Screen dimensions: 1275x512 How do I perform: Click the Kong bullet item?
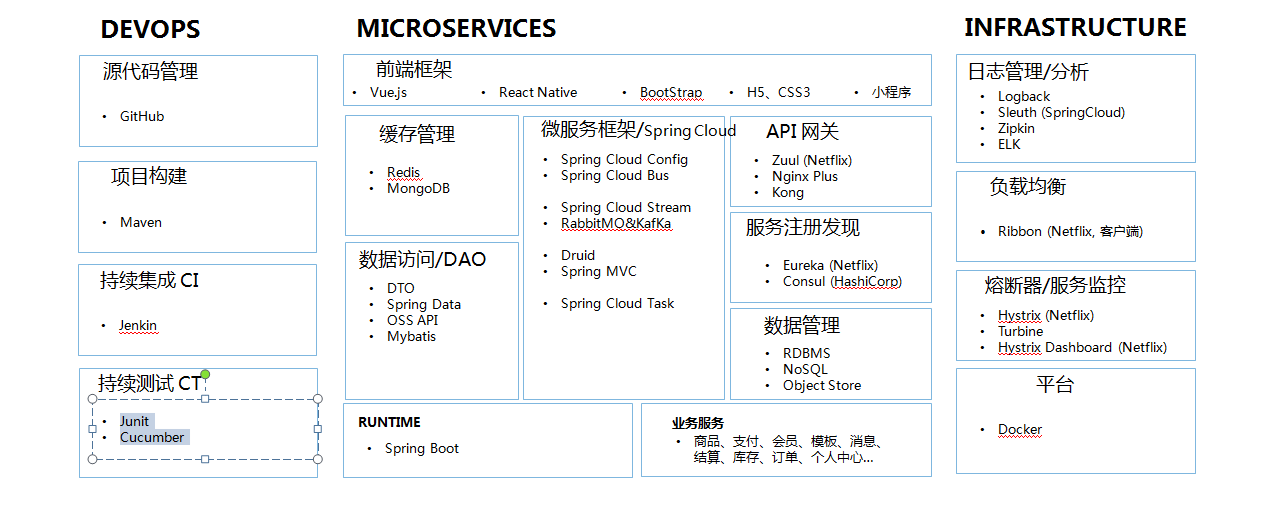pos(788,192)
